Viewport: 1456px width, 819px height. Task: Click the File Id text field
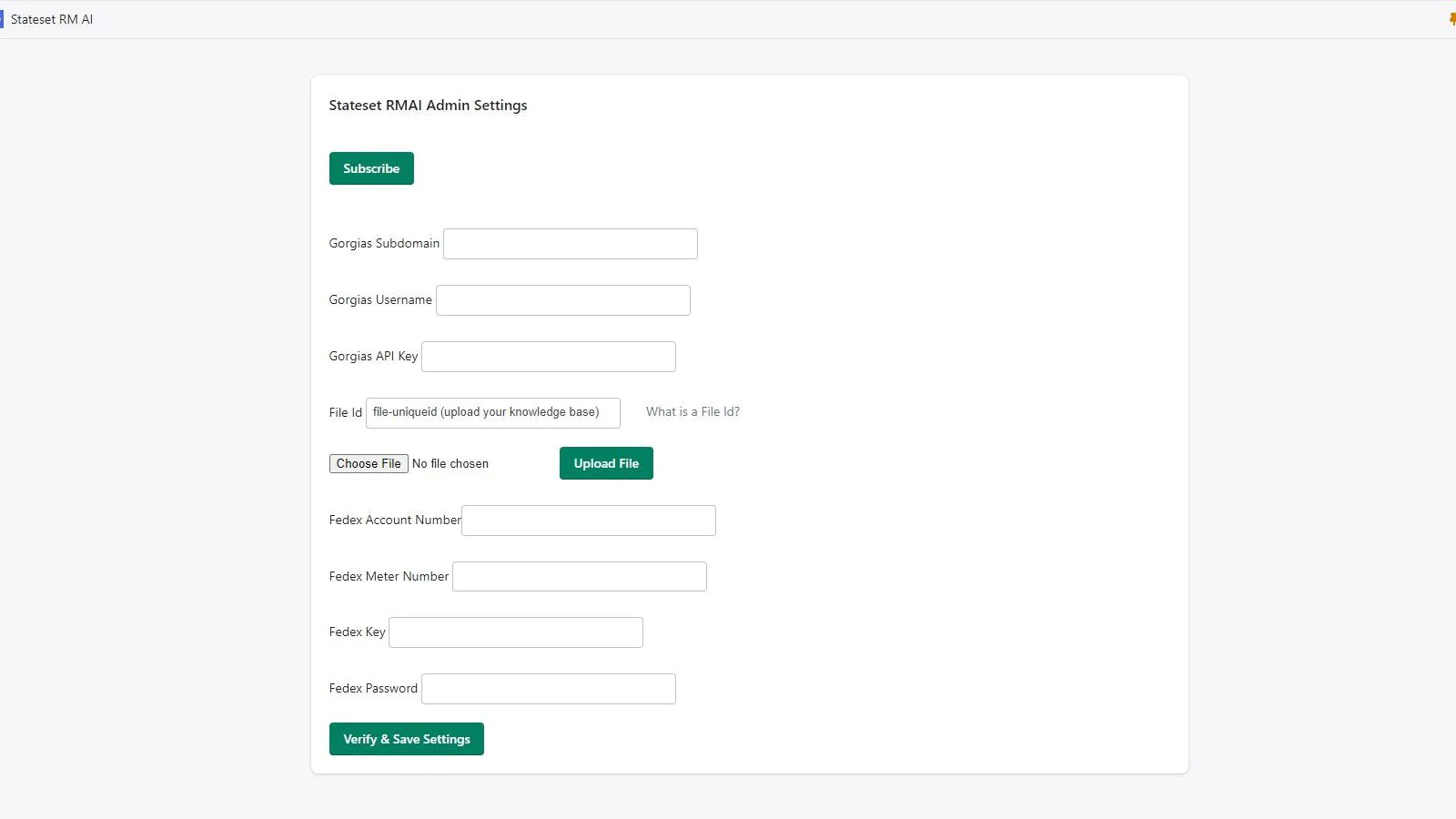[x=493, y=413]
